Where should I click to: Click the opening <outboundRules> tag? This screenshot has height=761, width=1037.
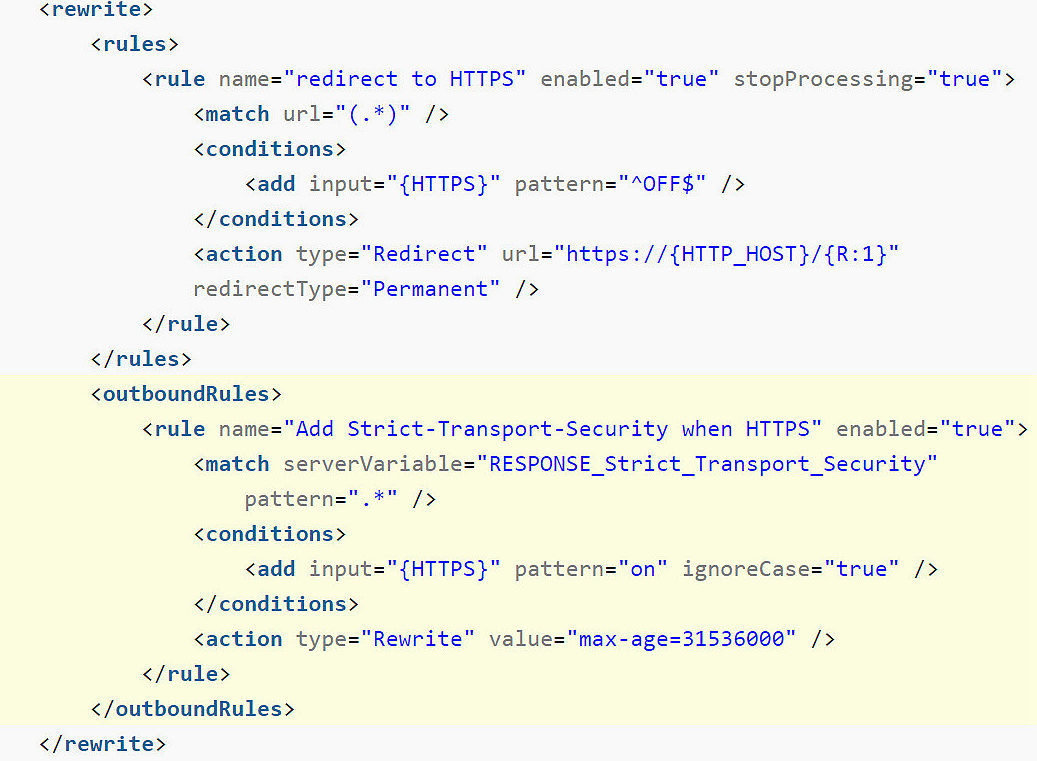tap(187, 394)
